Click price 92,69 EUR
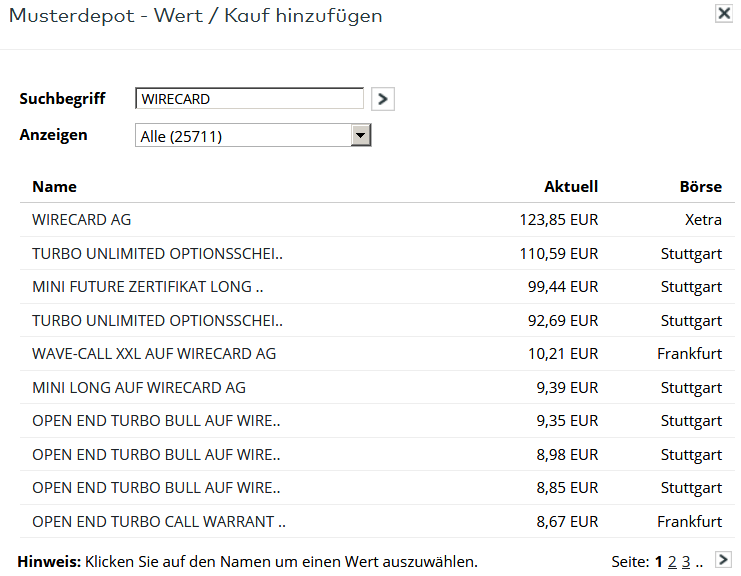This screenshot has width=741, height=576. point(563,321)
